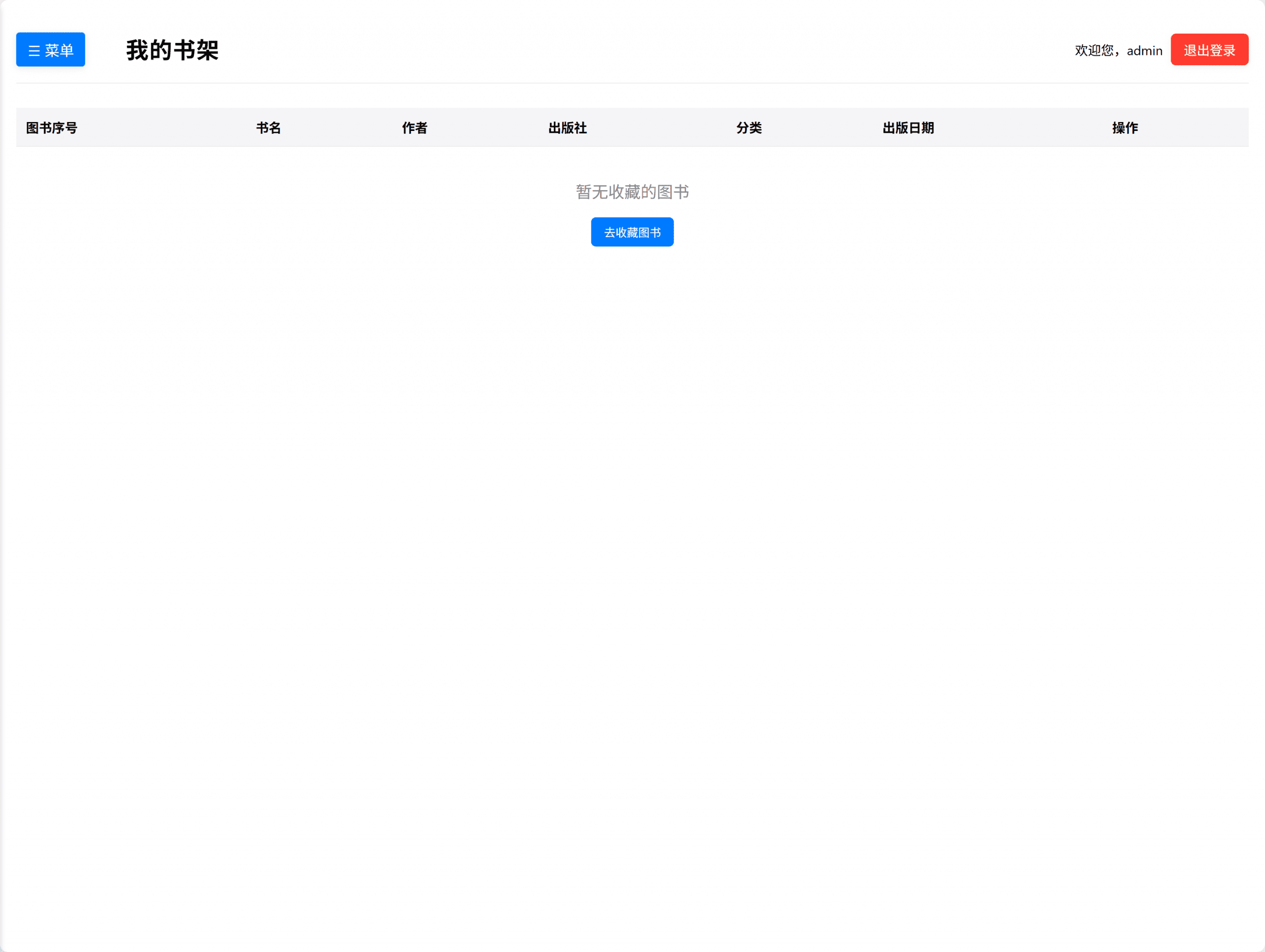This screenshot has width=1265, height=952.
Task: Expand the navigation menu via 菜单
Action: point(50,50)
